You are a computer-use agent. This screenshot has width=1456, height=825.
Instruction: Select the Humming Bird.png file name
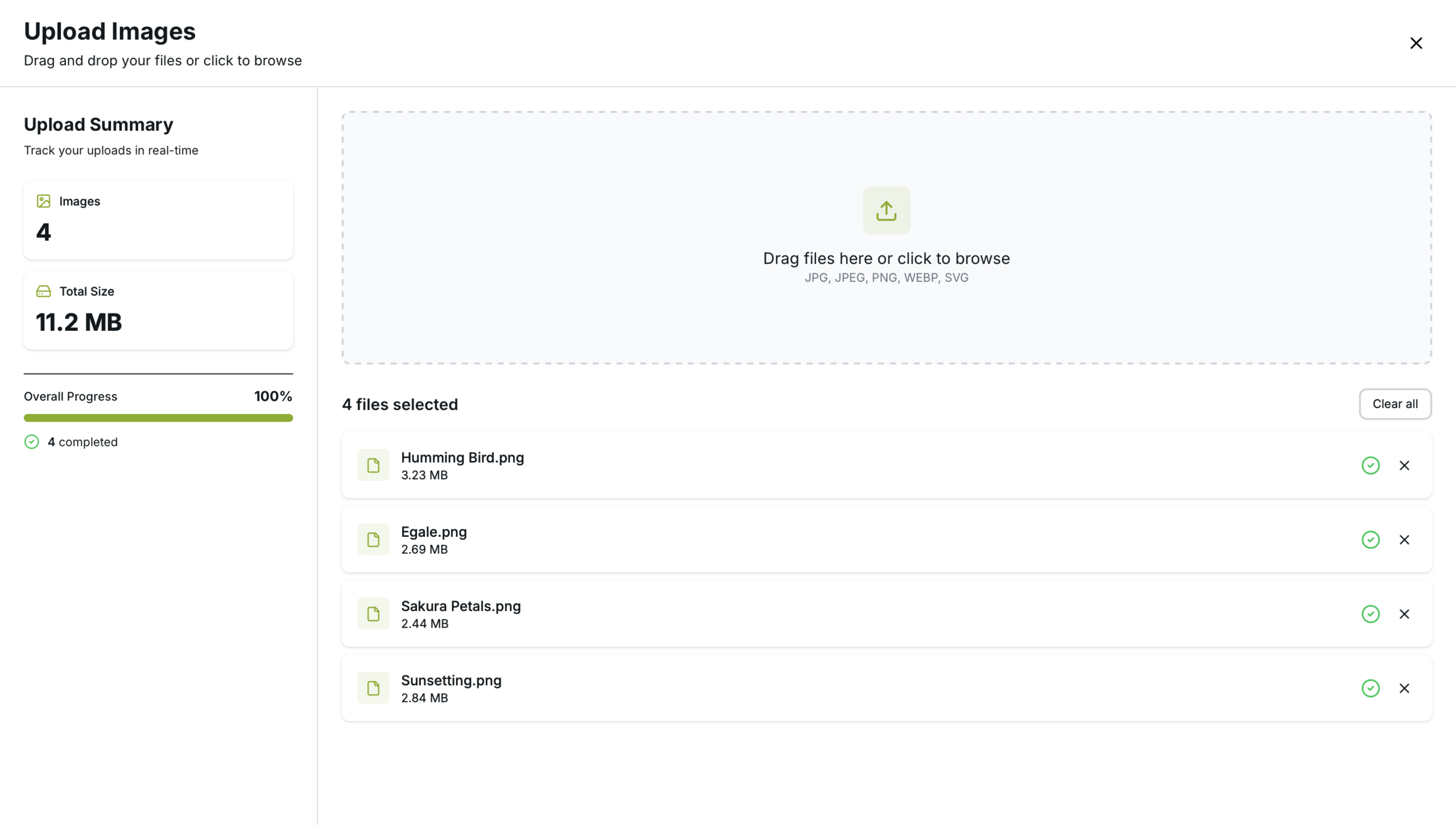(462, 458)
